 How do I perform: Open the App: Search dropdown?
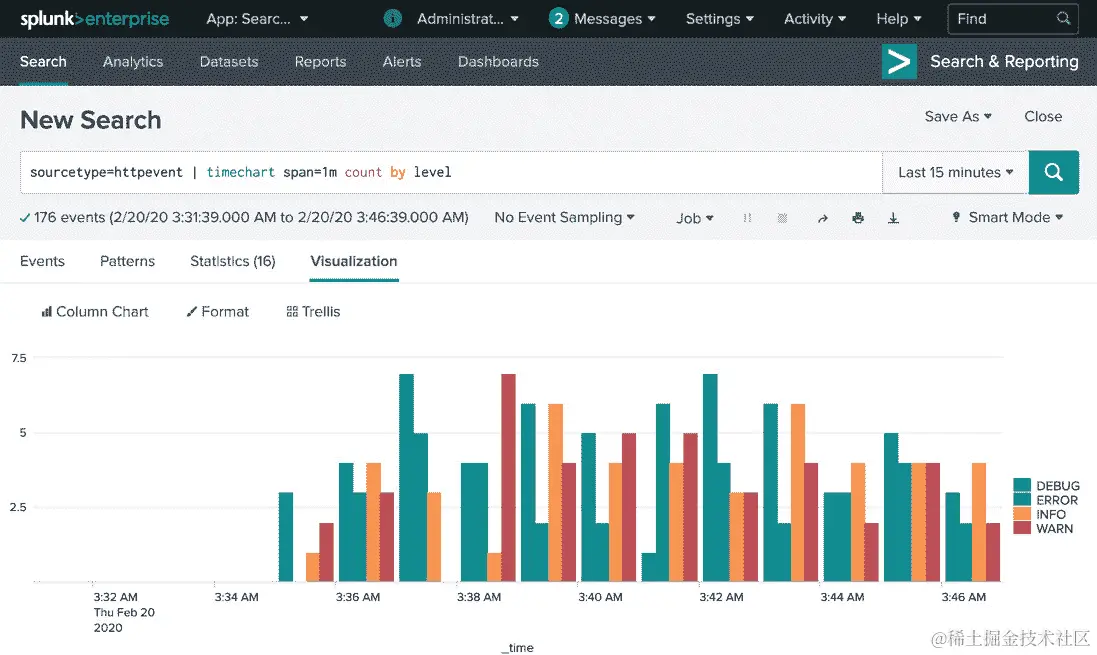(x=257, y=19)
